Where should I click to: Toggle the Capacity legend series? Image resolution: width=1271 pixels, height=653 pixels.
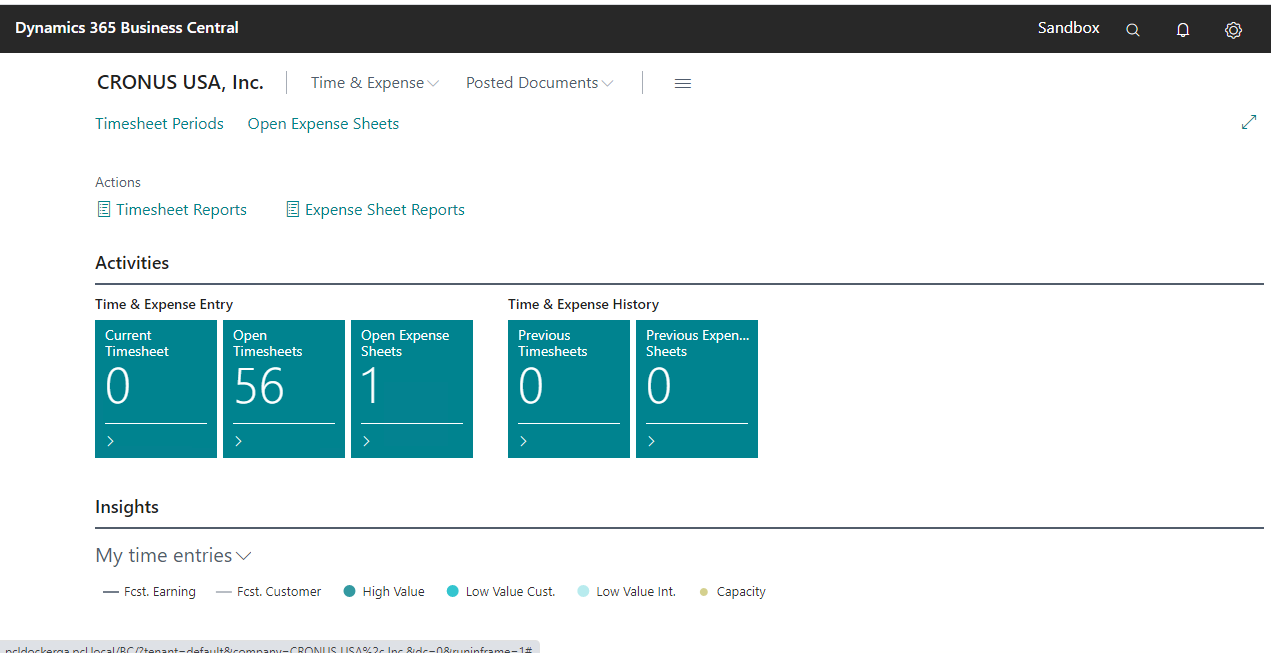click(732, 592)
